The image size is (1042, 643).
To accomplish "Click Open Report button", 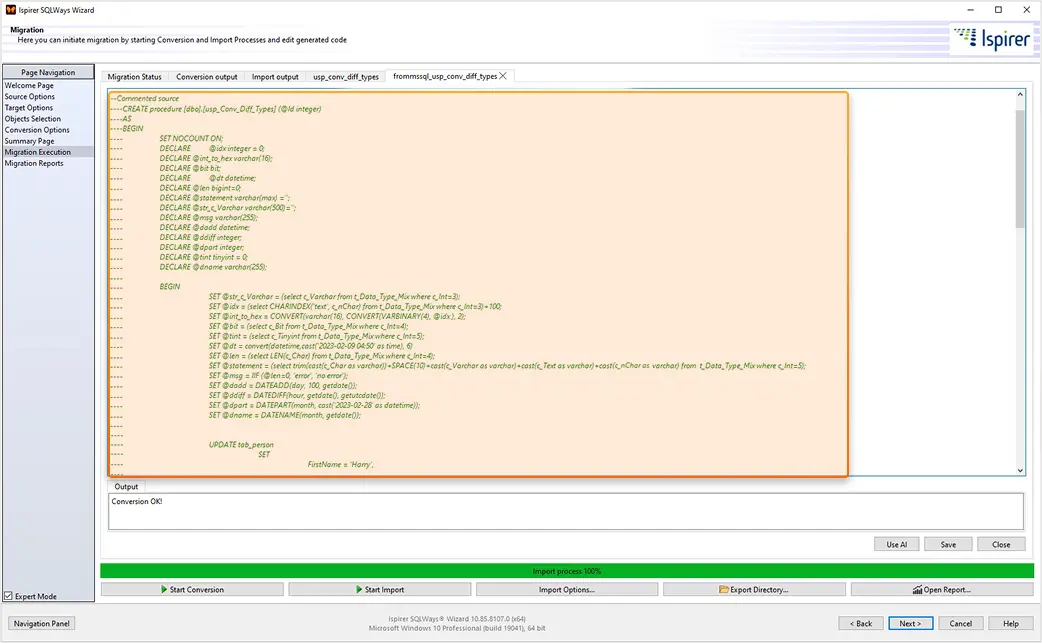I will 942,589.
